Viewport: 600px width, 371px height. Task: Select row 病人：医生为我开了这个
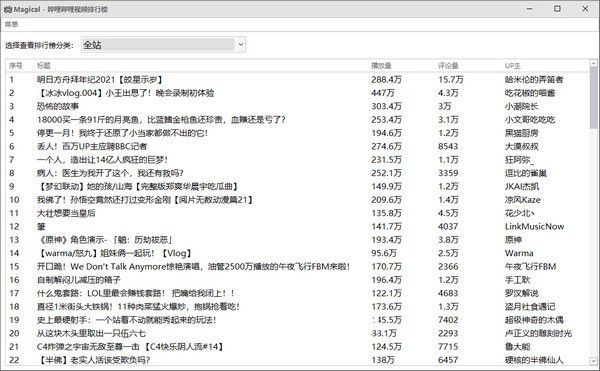pos(298,173)
